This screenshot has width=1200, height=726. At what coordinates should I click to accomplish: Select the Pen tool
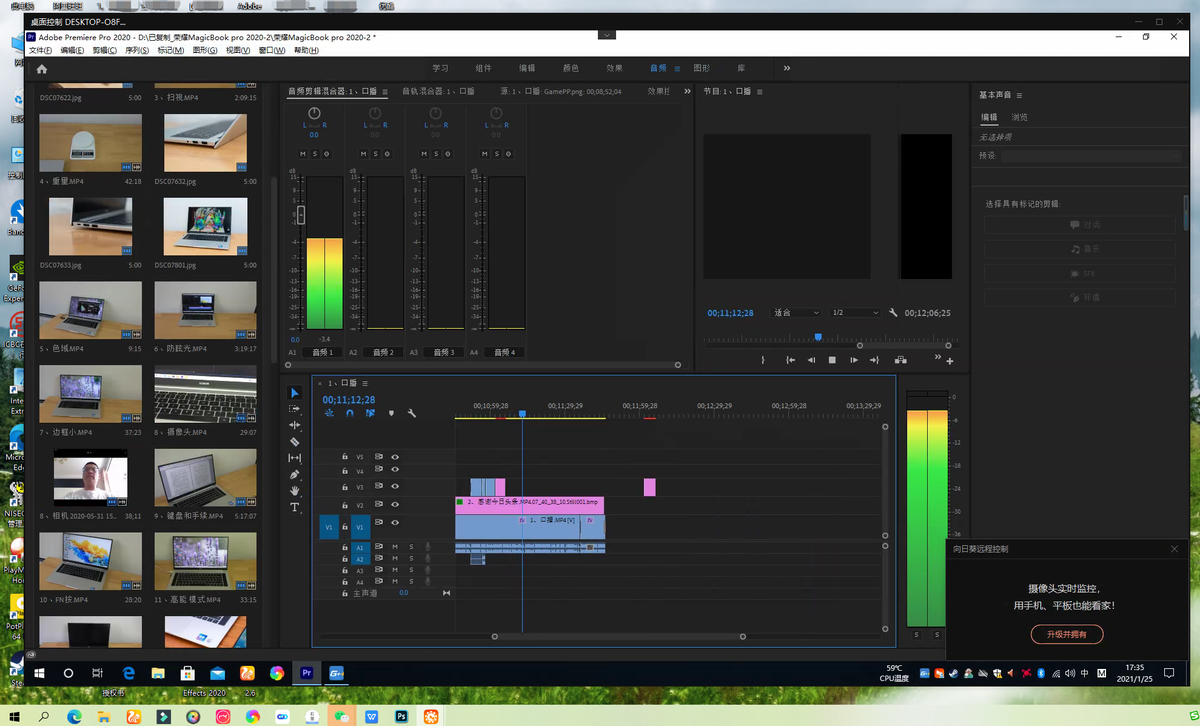[x=295, y=474]
